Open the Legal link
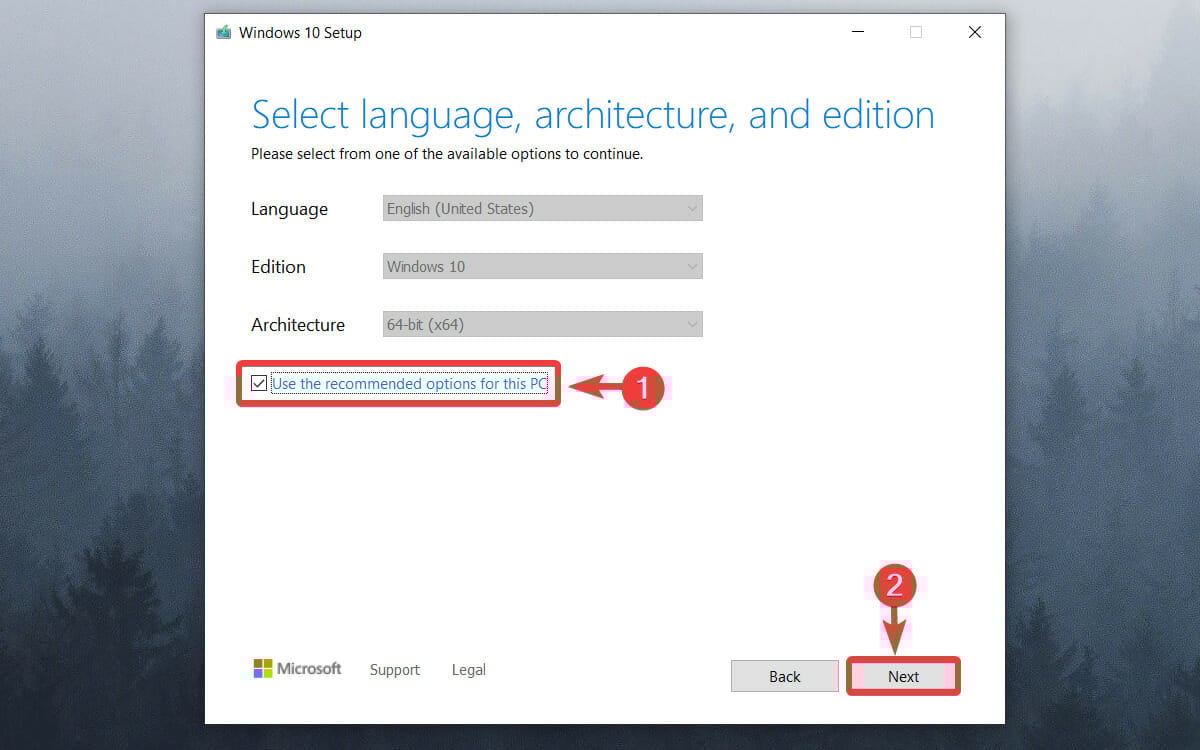The width and height of the screenshot is (1200, 750). coord(468,670)
